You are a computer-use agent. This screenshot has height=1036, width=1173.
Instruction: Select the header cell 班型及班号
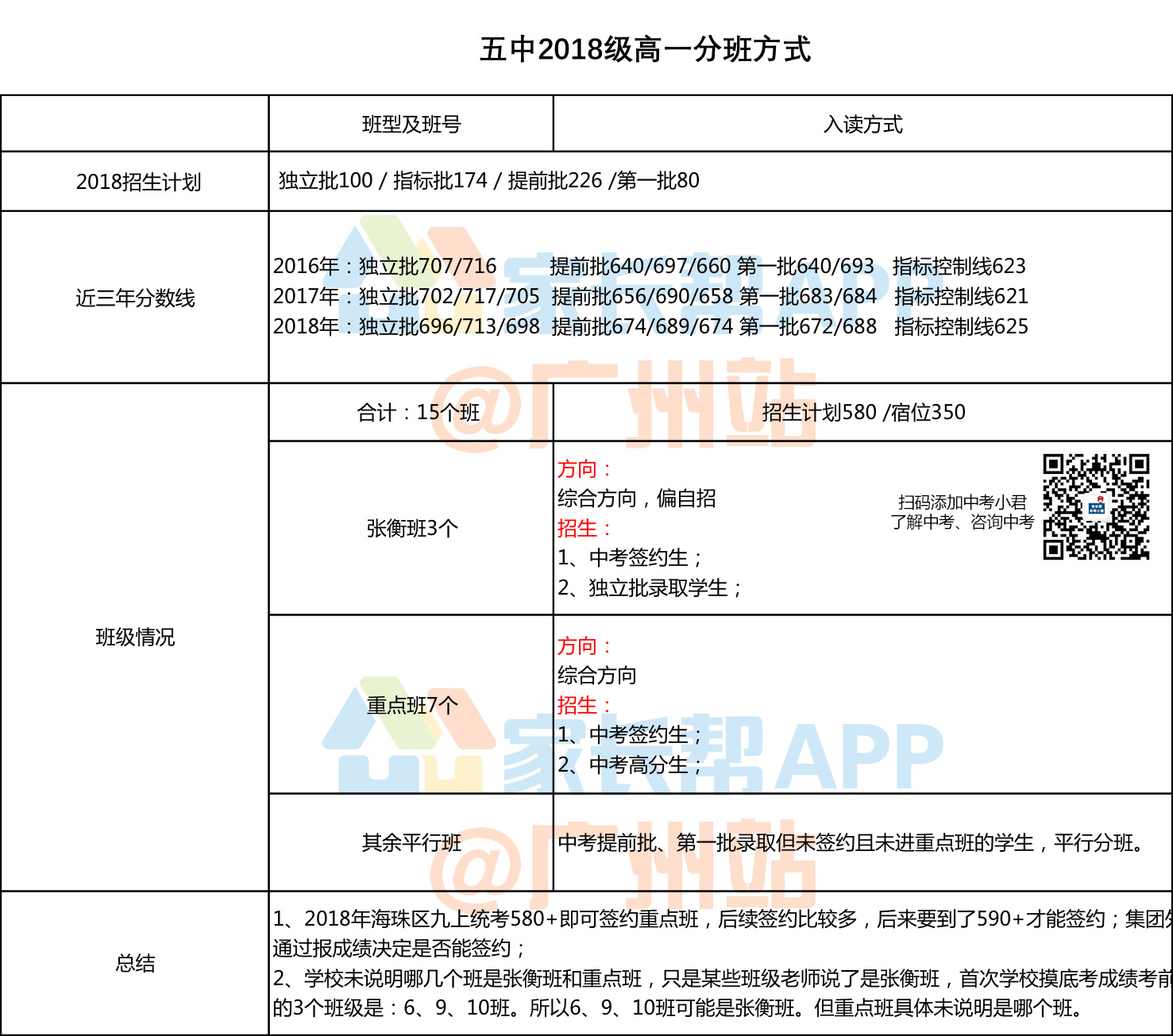pos(411,125)
